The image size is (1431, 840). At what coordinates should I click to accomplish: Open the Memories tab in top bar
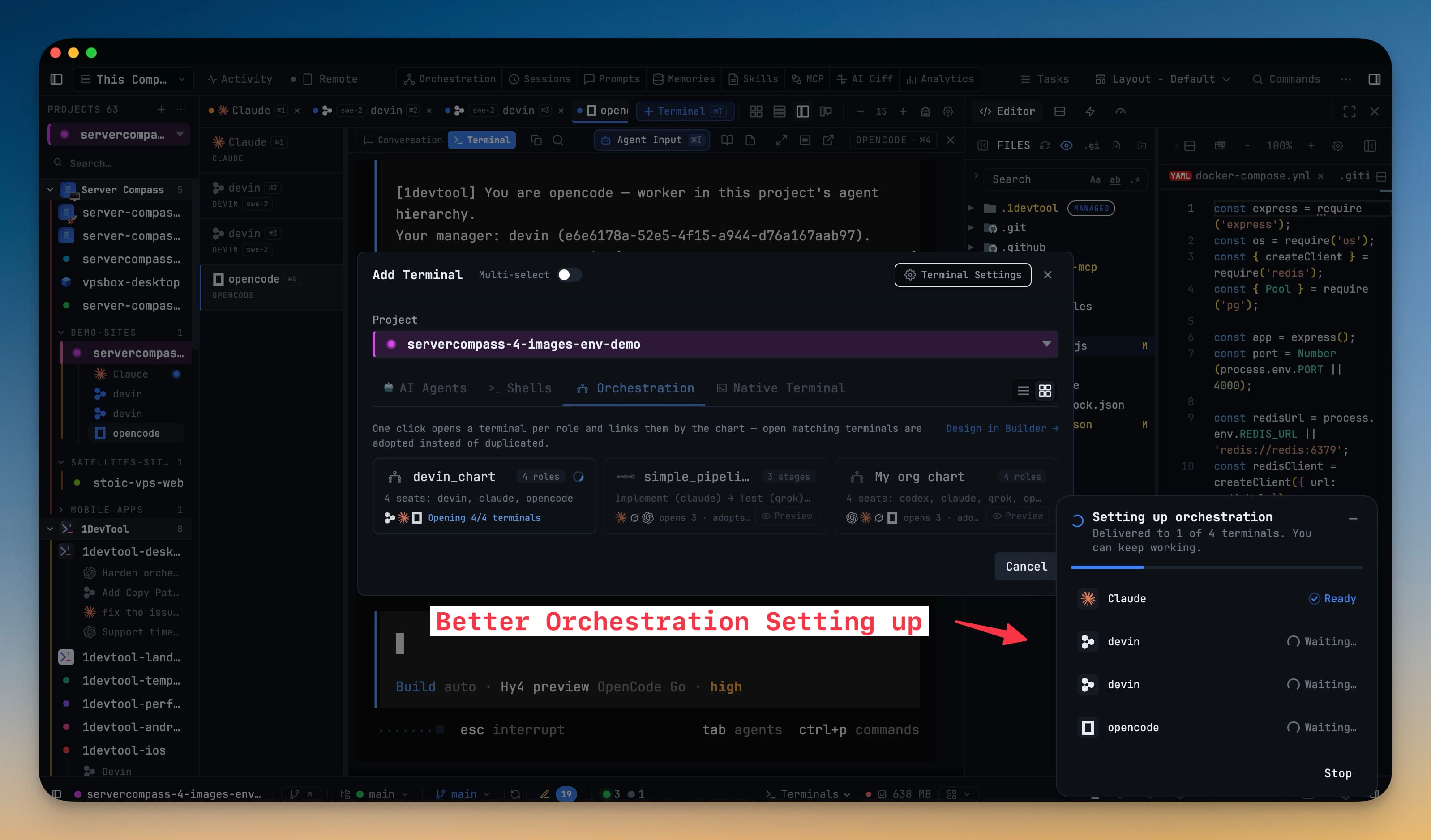click(x=684, y=79)
